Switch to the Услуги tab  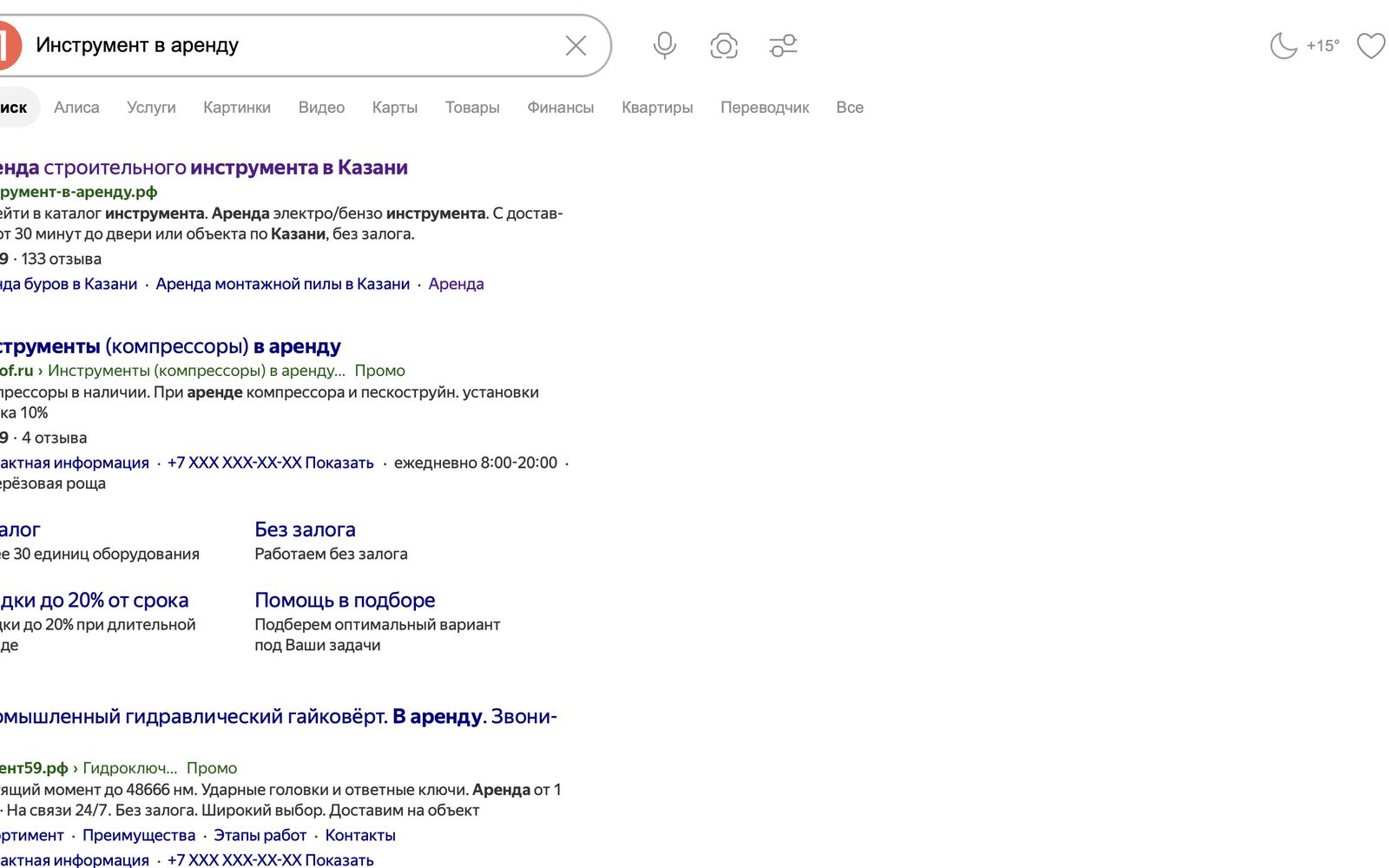click(x=151, y=108)
